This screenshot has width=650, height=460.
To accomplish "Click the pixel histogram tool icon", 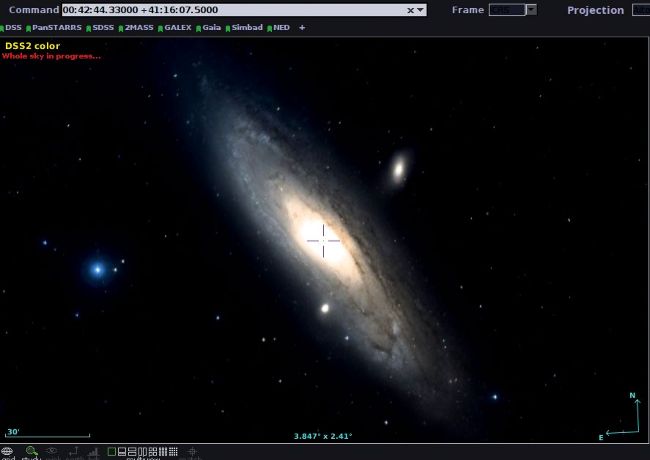I will pos(95,452).
